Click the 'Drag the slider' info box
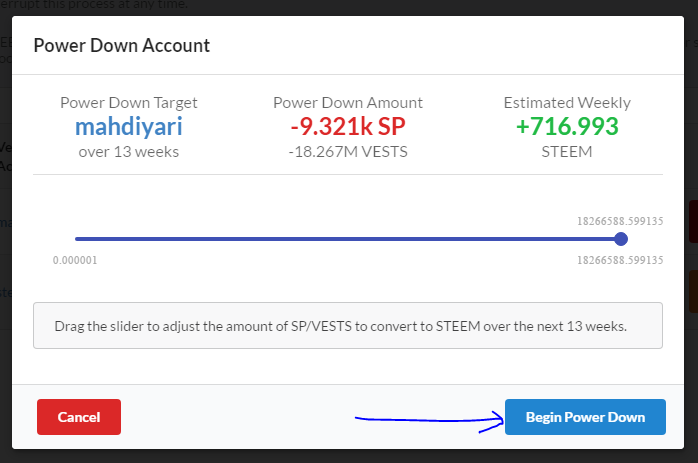This screenshot has width=698, height=463. [x=347, y=326]
